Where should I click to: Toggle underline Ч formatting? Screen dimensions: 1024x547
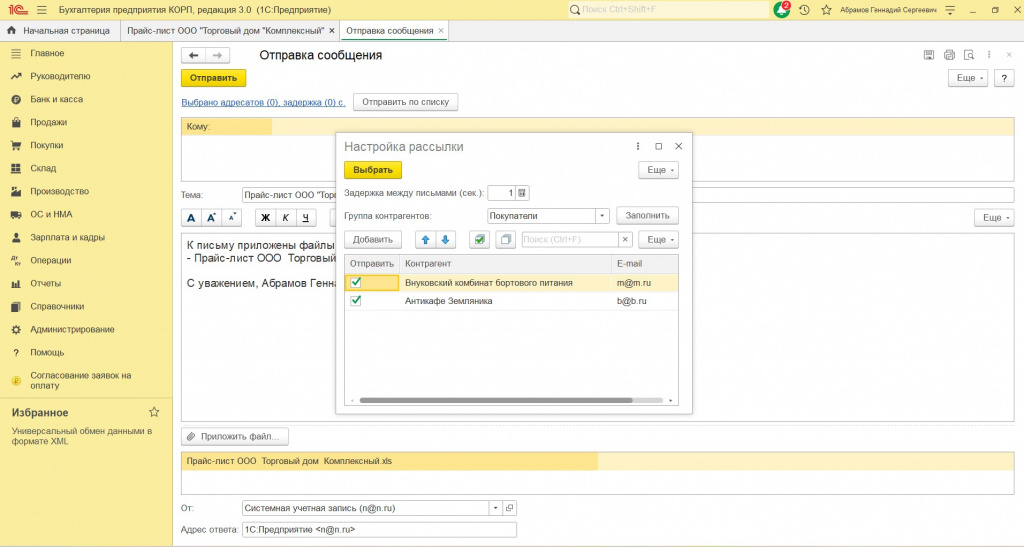[306, 217]
